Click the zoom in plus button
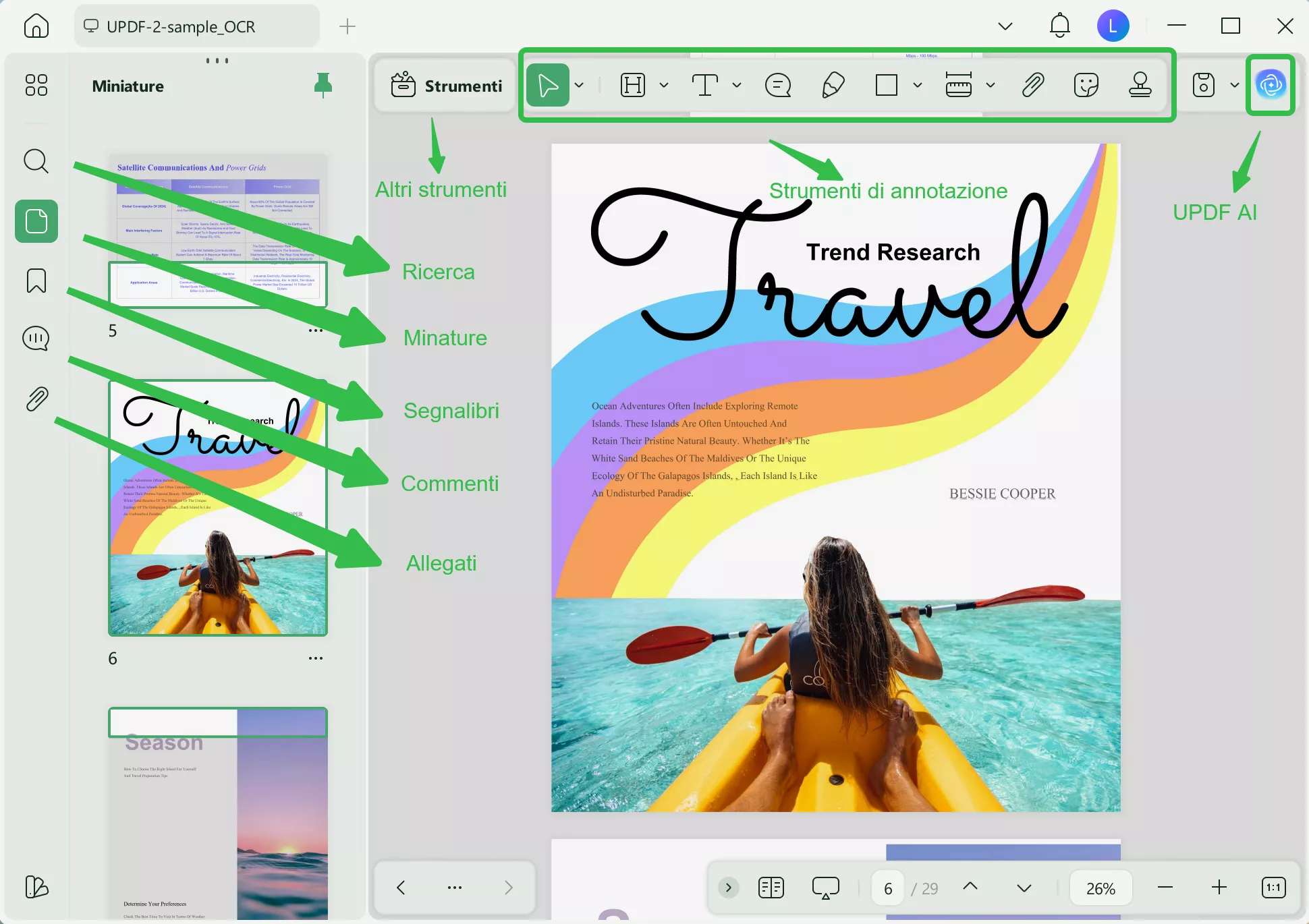 (x=1219, y=888)
